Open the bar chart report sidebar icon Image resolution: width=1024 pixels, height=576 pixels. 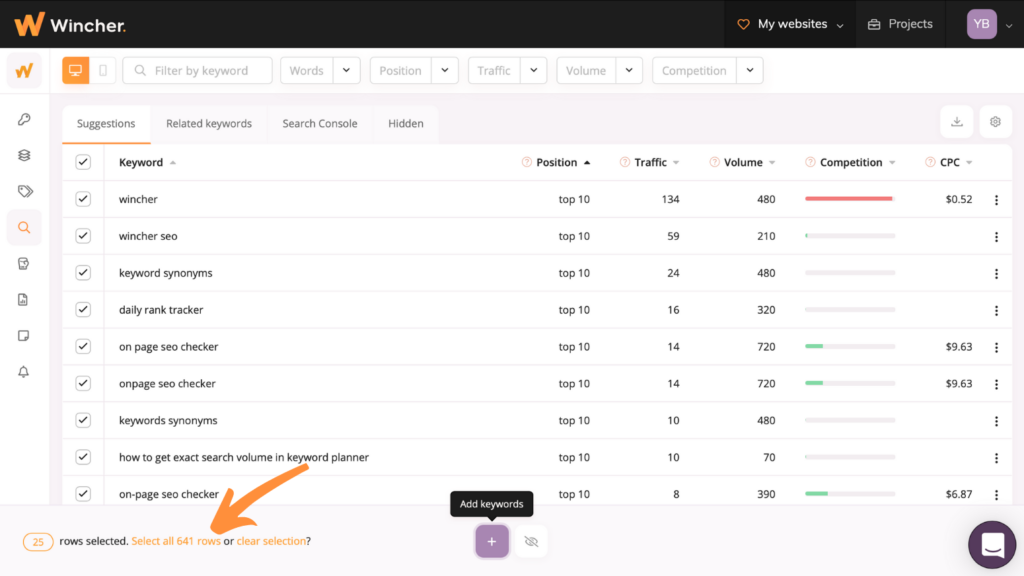click(24, 300)
